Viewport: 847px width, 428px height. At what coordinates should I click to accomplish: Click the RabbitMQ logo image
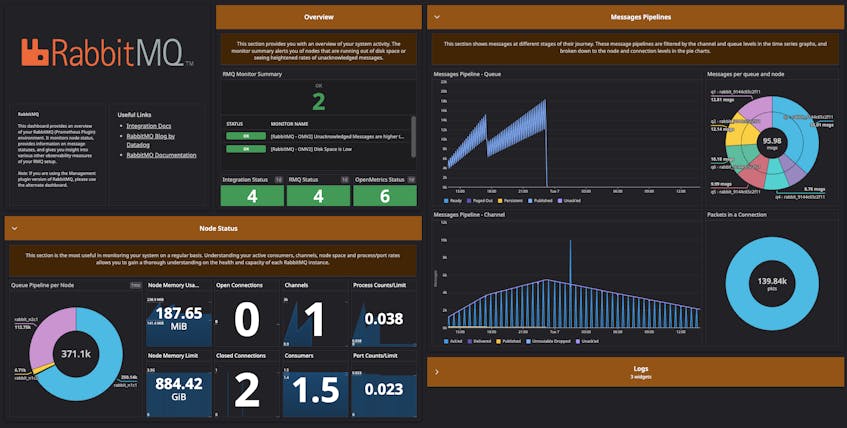(x=107, y=52)
